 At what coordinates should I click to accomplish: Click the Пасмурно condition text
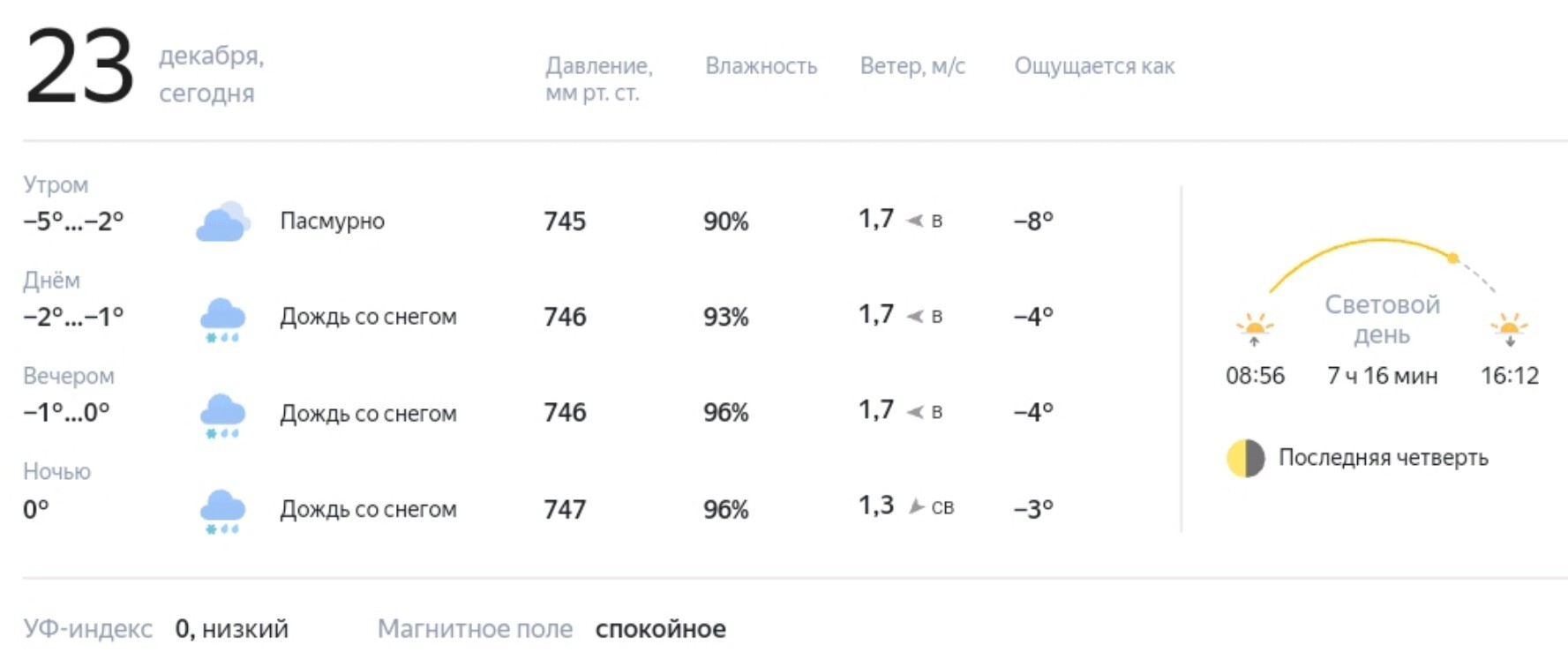point(332,221)
